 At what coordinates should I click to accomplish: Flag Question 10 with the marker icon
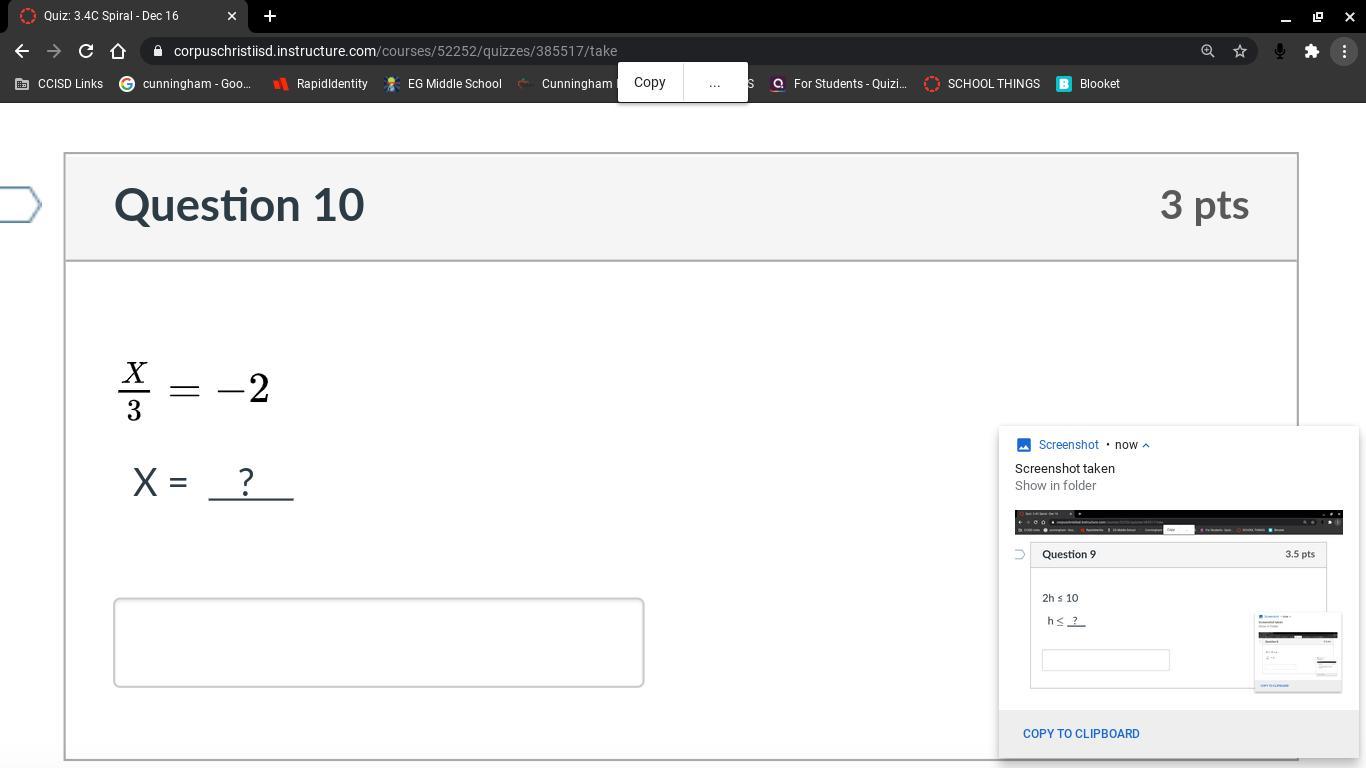[20, 205]
